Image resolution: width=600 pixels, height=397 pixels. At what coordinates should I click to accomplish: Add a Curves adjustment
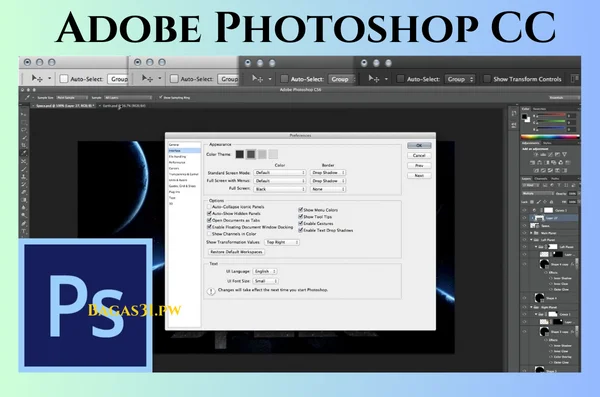550,155
